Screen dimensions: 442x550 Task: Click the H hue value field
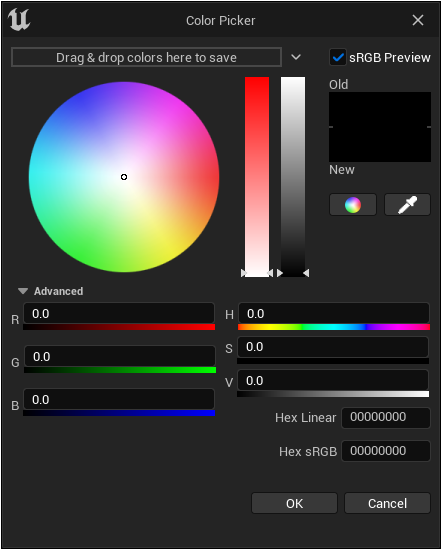(334, 313)
